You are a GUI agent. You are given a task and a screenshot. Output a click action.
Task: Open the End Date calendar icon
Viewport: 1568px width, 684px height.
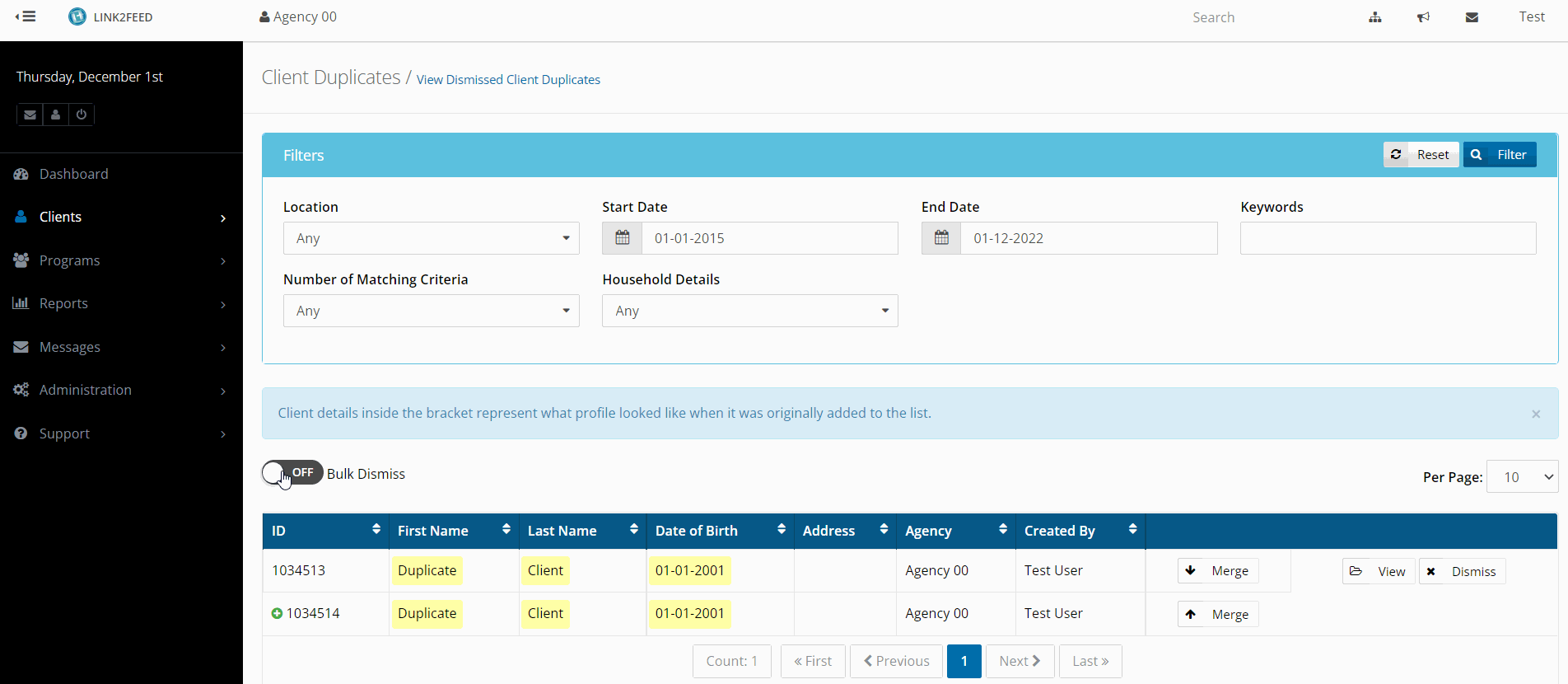pos(941,238)
